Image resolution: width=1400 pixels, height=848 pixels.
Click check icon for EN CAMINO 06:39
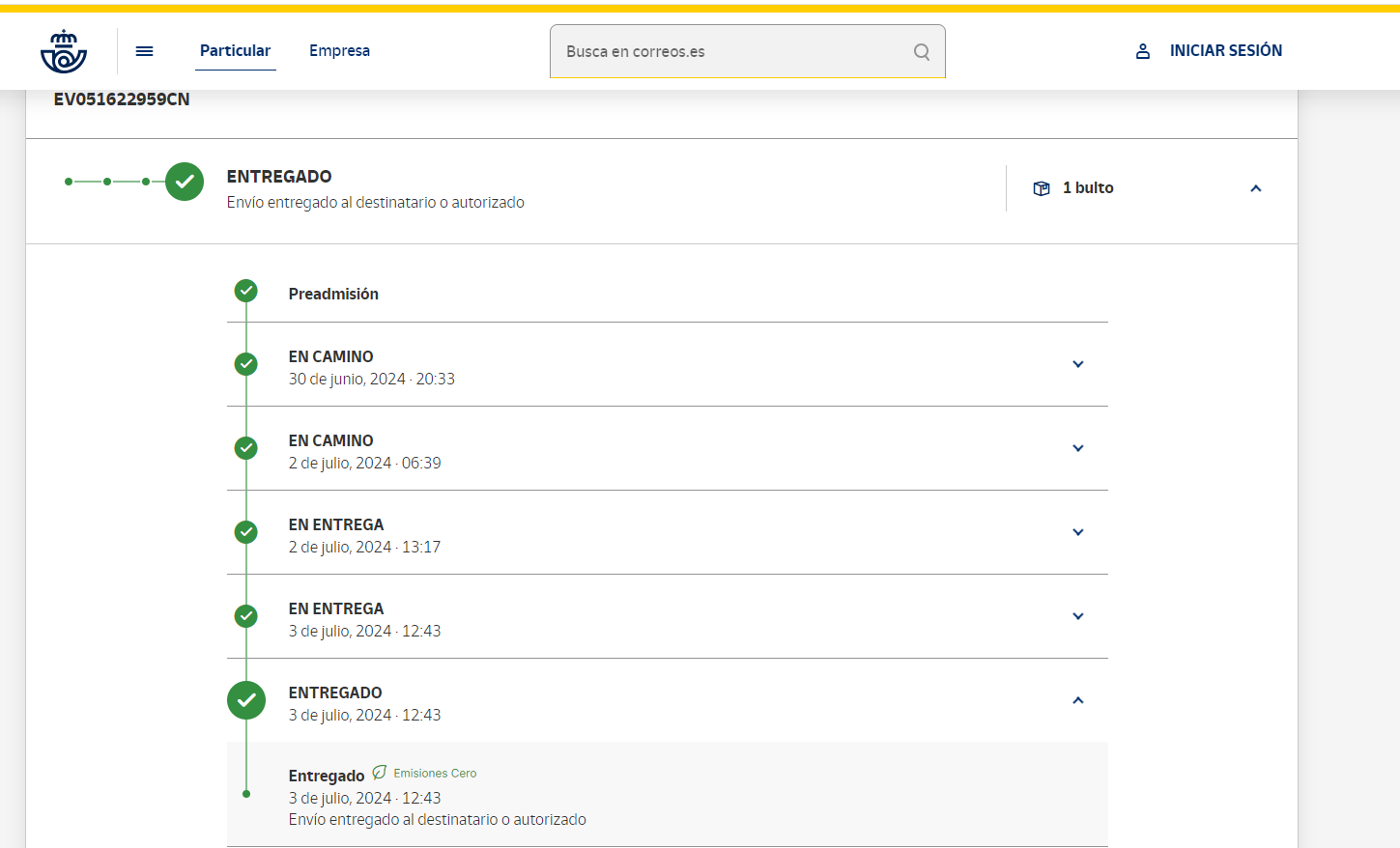[246, 448]
